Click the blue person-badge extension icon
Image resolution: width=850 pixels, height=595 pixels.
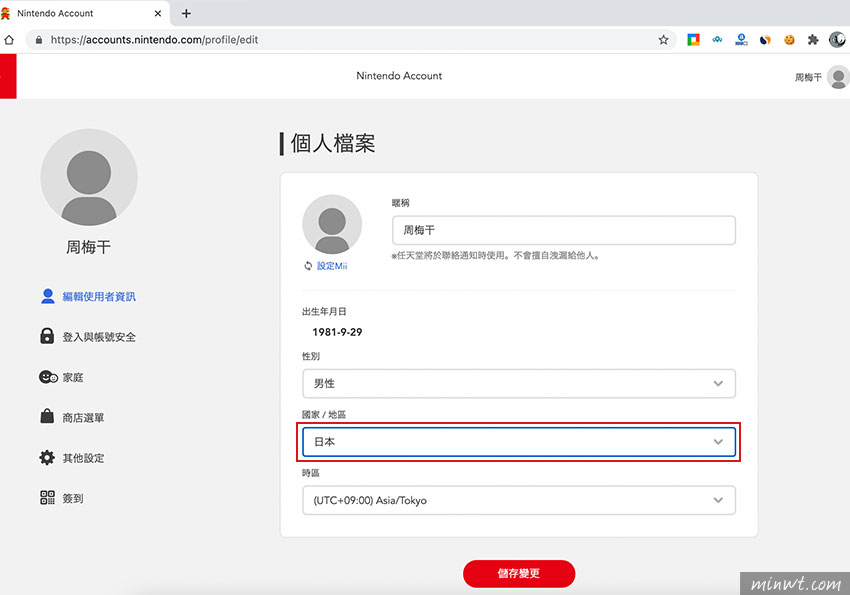pyautogui.click(x=741, y=40)
